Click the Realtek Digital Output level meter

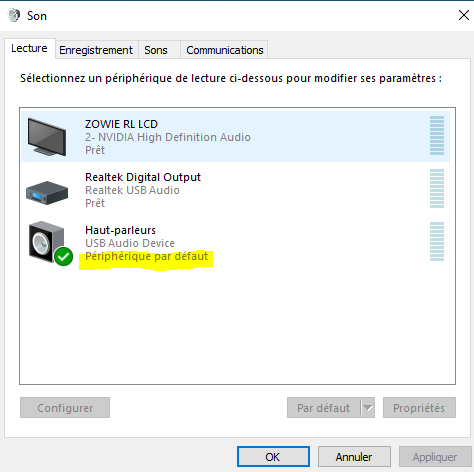point(437,189)
